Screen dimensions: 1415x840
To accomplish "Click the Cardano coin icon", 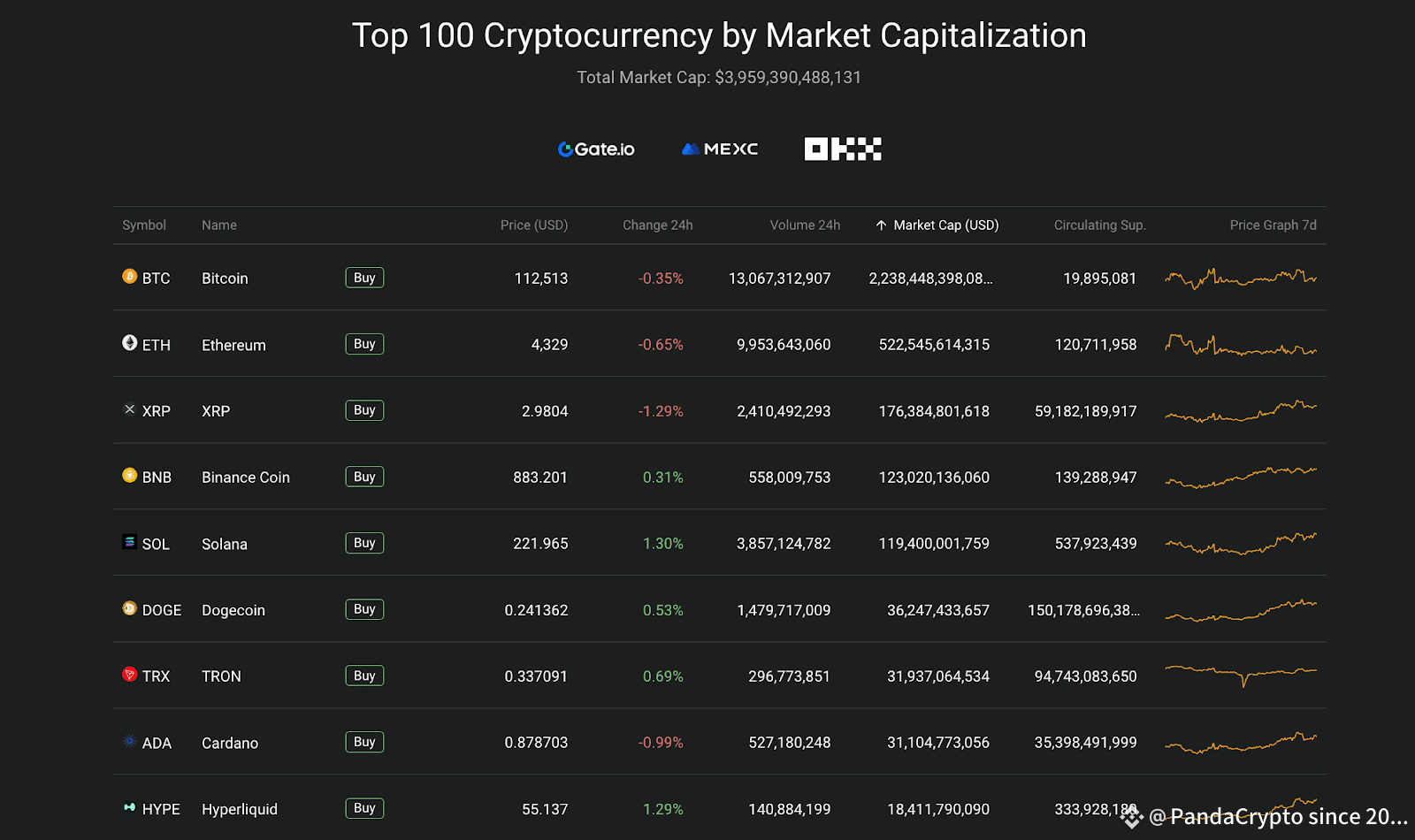I will point(129,742).
